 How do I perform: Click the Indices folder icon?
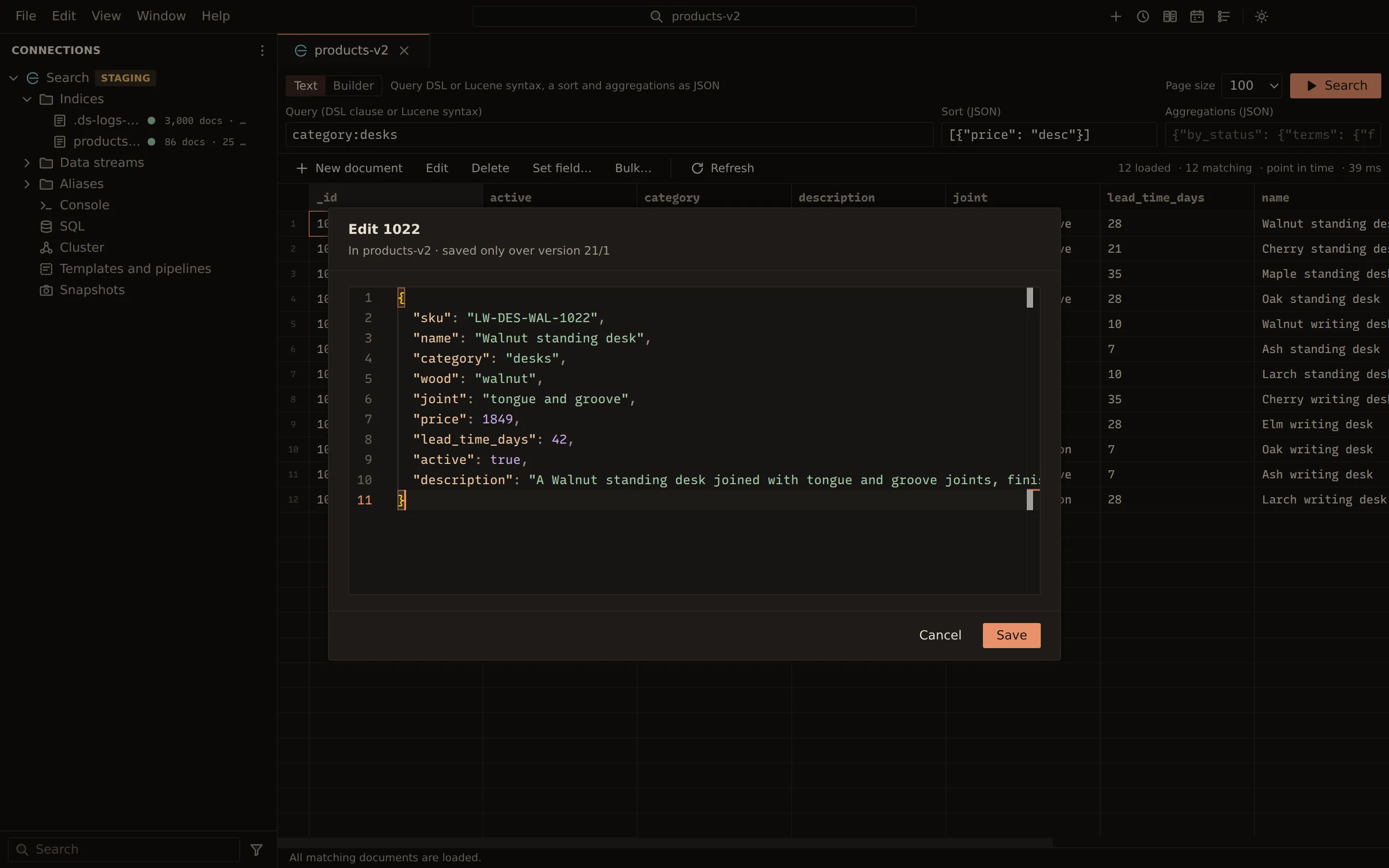click(46, 99)
